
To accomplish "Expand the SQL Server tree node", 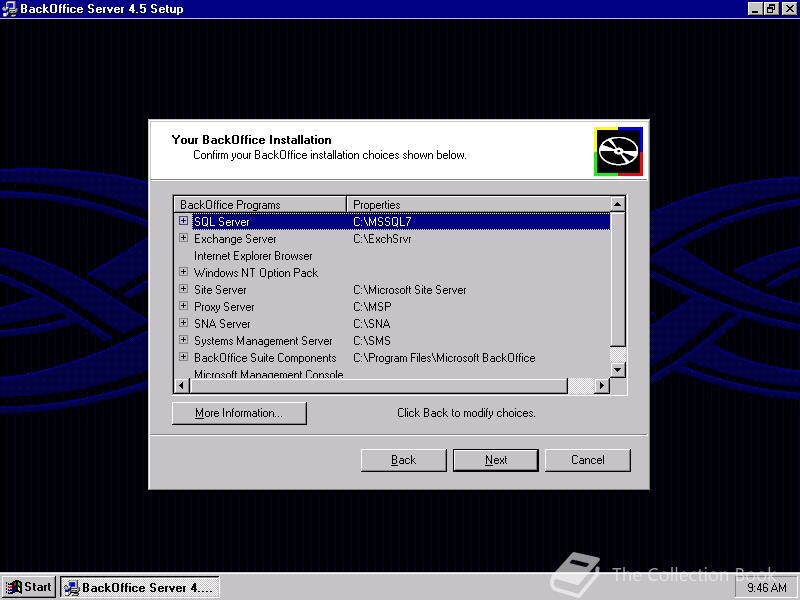I will 183,221.
